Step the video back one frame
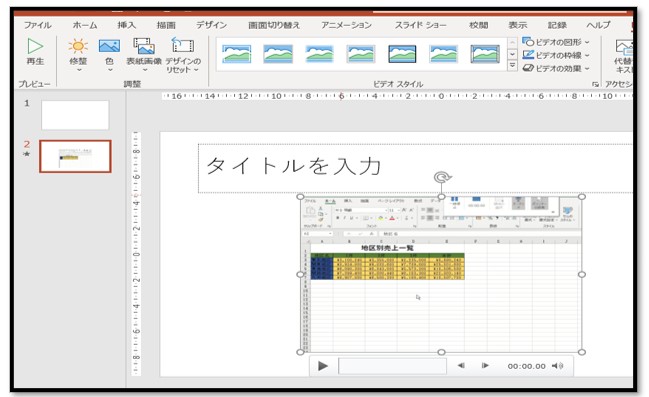Image resolution: width=649 pixels, height=397 pixels. pyautogui.click(x=461, y=366)
